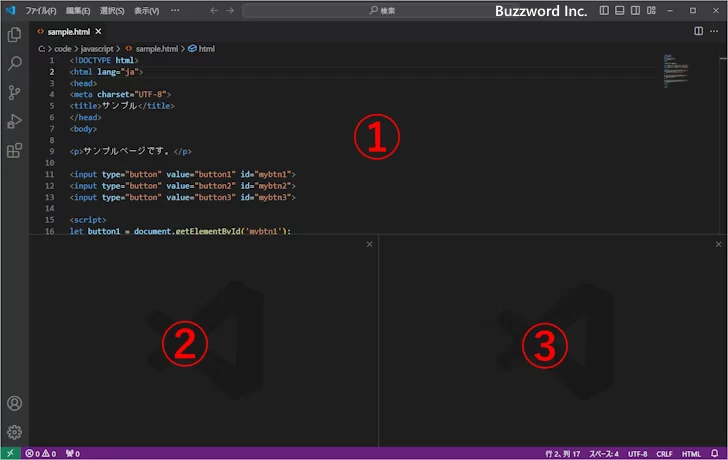Expand the hidden menus ellipsis in menu bar

click(x=176, y=10)
